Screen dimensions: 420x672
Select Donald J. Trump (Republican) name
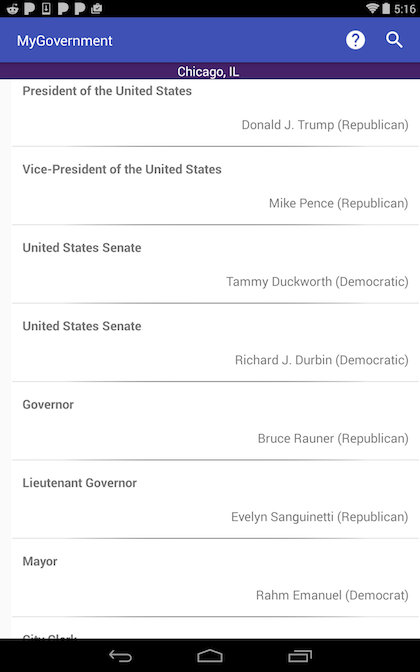(x=325, y=125)
